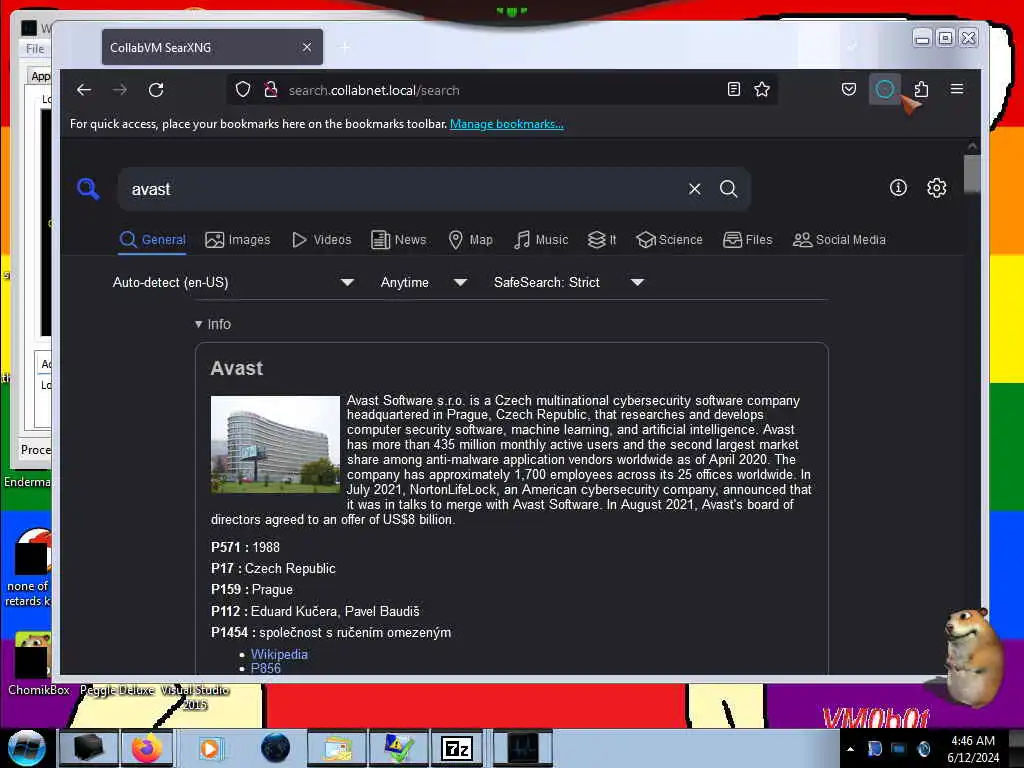This screenshot has height=768, width=1024.
Task: Open the Auto-detect (en-US) language dropdown
Action: click(x=233, y=282)
